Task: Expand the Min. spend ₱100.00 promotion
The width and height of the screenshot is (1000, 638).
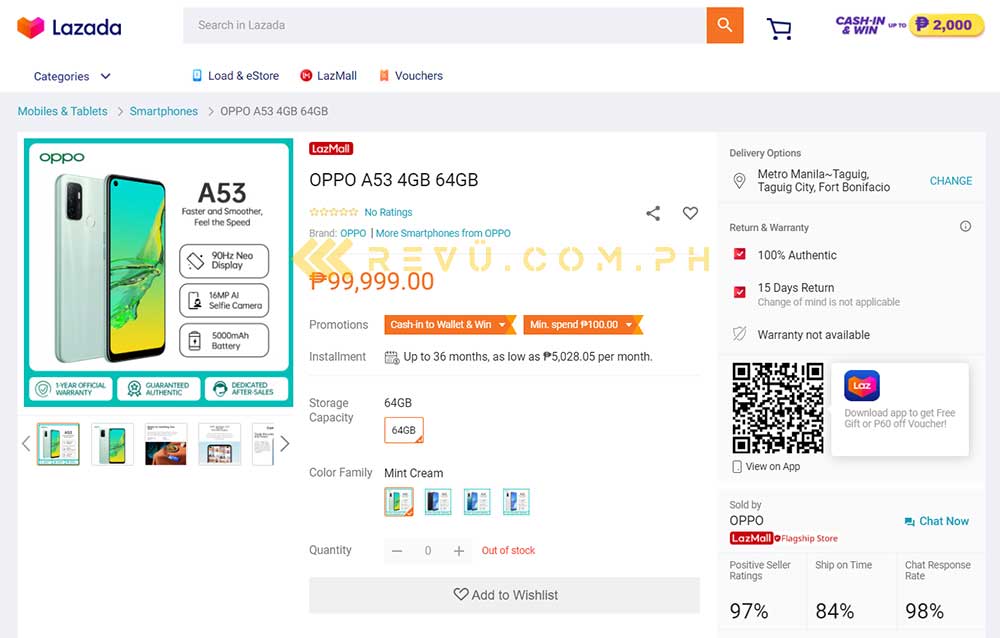Action: pyautogui.click(x=582, y=325)
